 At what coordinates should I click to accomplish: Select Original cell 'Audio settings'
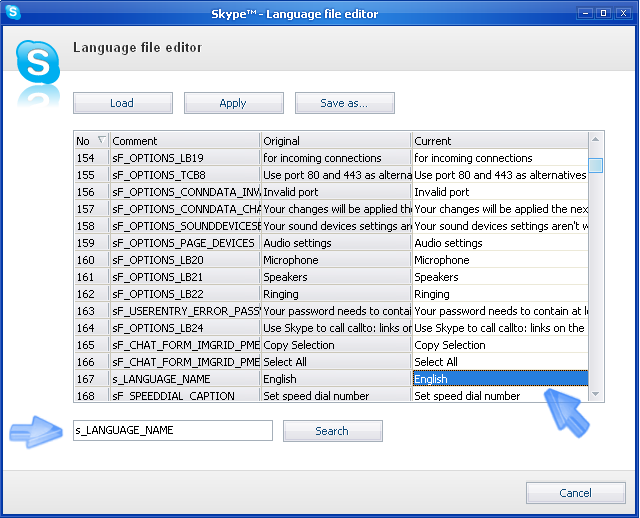[x=336, y=243]
